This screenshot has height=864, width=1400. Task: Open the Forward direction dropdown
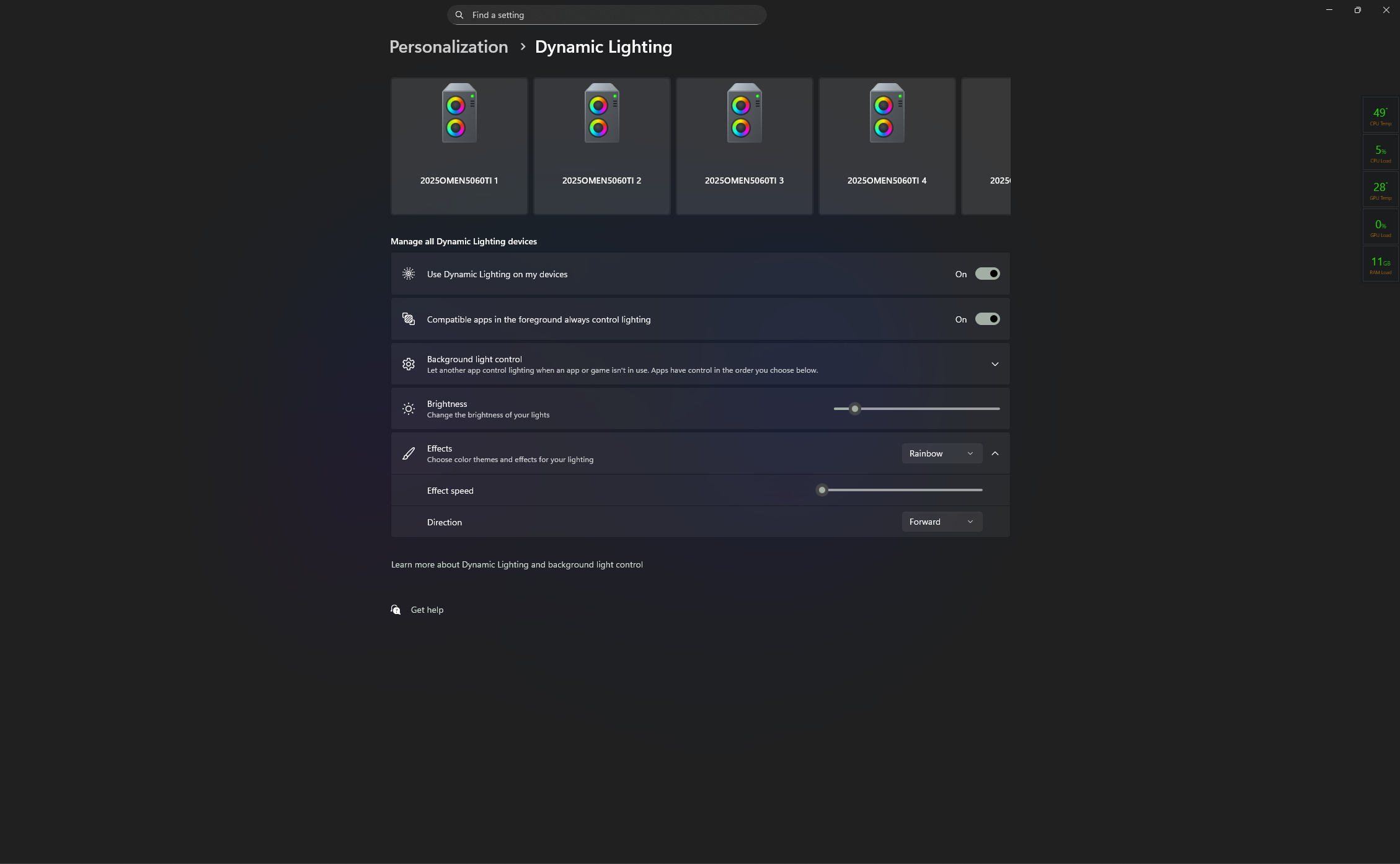[941, 522]
